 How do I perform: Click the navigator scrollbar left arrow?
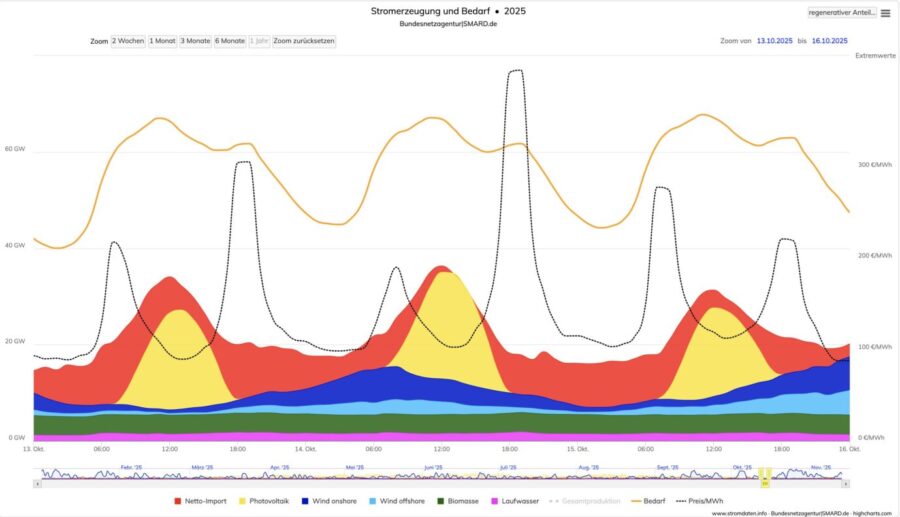coord(37,483)
